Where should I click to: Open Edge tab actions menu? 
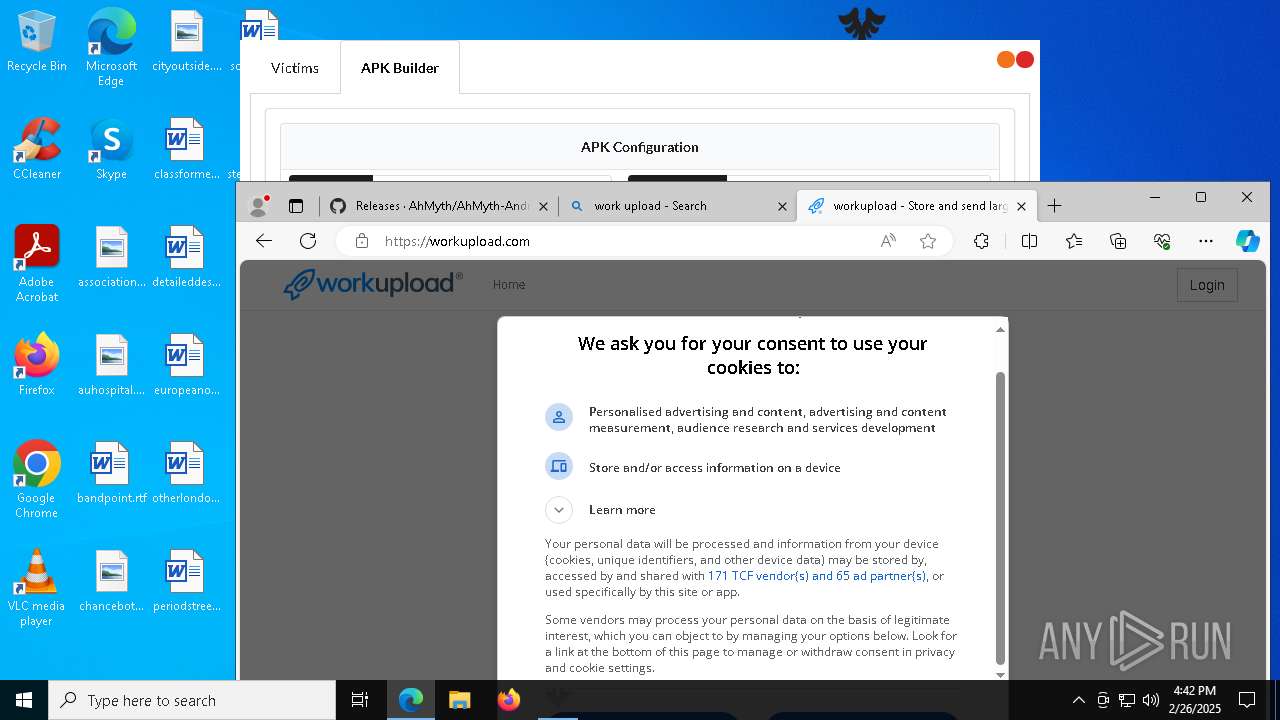[296, 206]
